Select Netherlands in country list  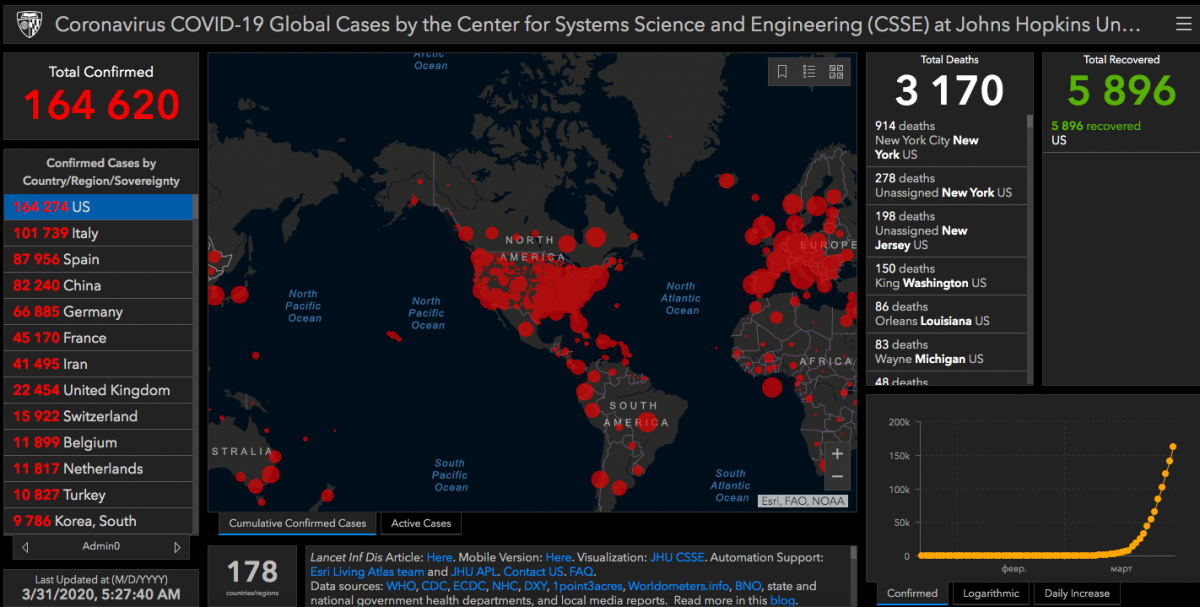click(98, 468)
